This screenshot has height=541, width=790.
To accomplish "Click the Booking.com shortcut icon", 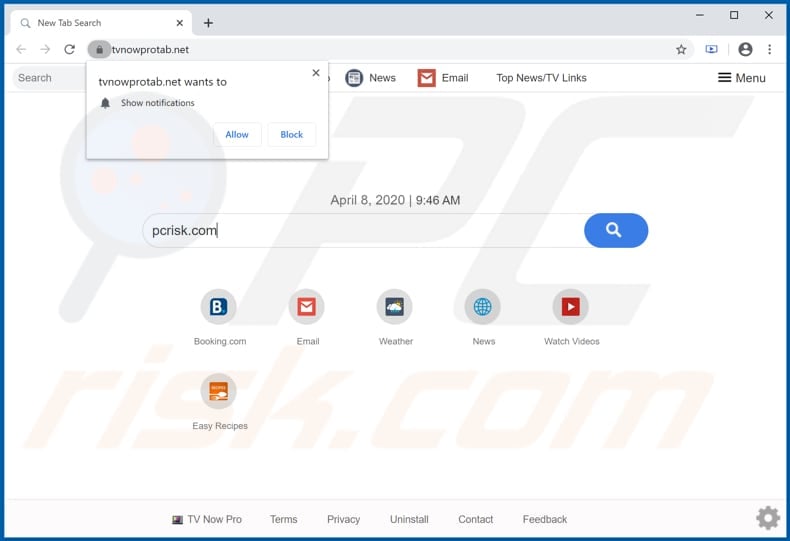I will [218, 306].
